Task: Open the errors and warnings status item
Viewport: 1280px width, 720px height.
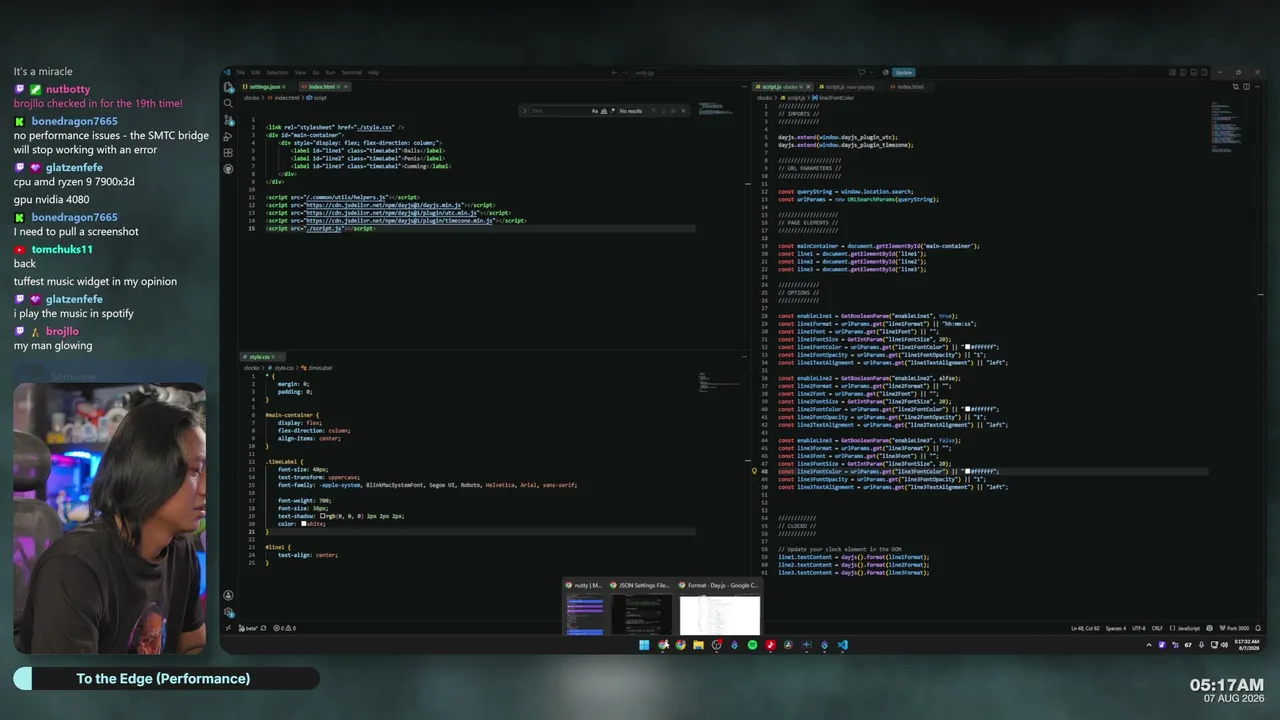Action: tap(286, 628)
